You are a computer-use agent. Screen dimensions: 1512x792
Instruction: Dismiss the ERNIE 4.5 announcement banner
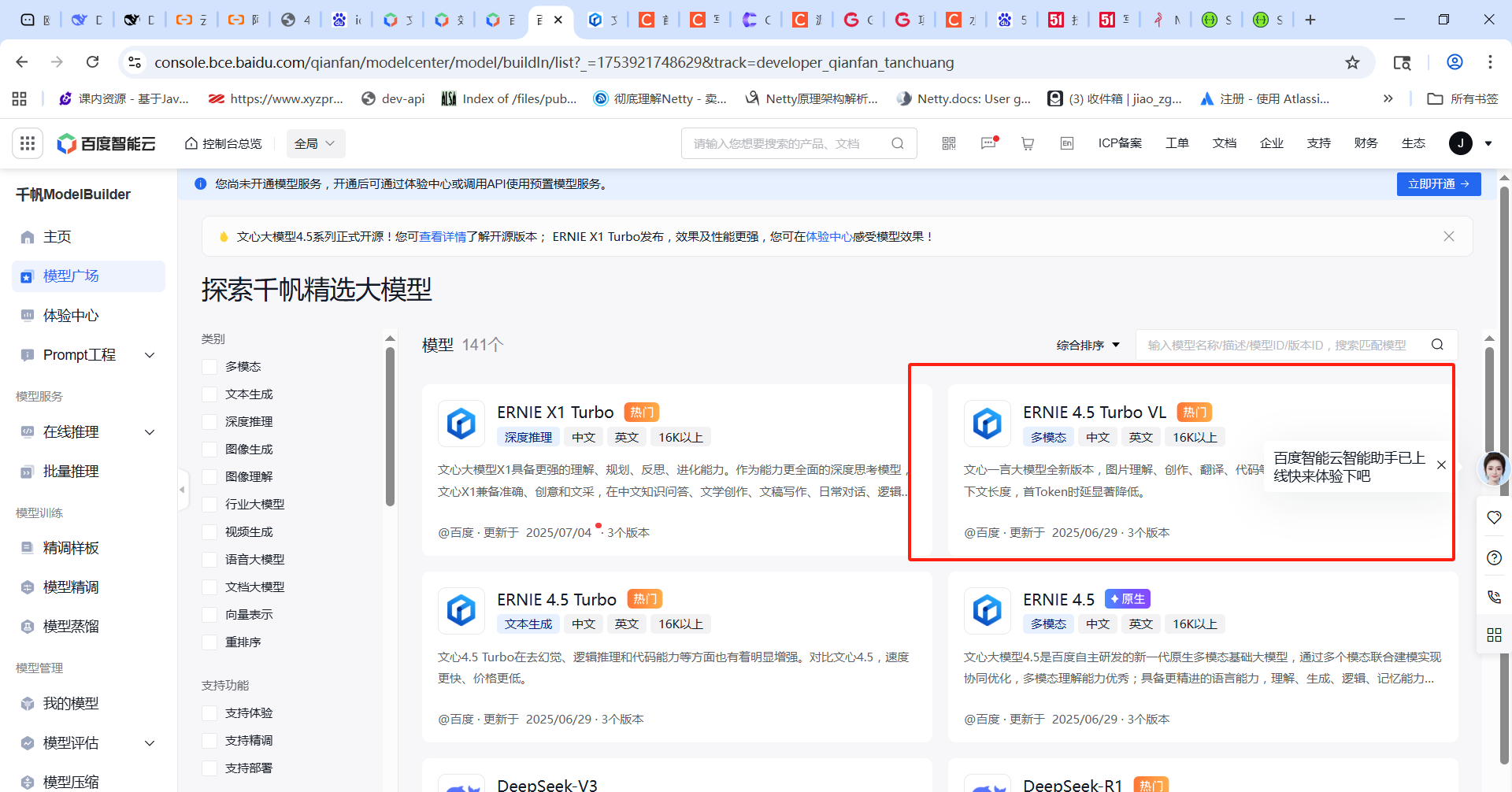(x=1449, y=236)
